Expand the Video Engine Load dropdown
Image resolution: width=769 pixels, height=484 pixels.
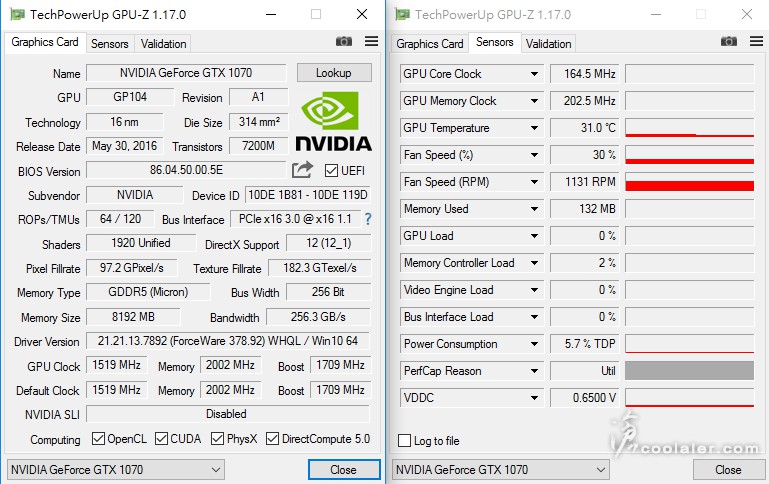[534, 290]
